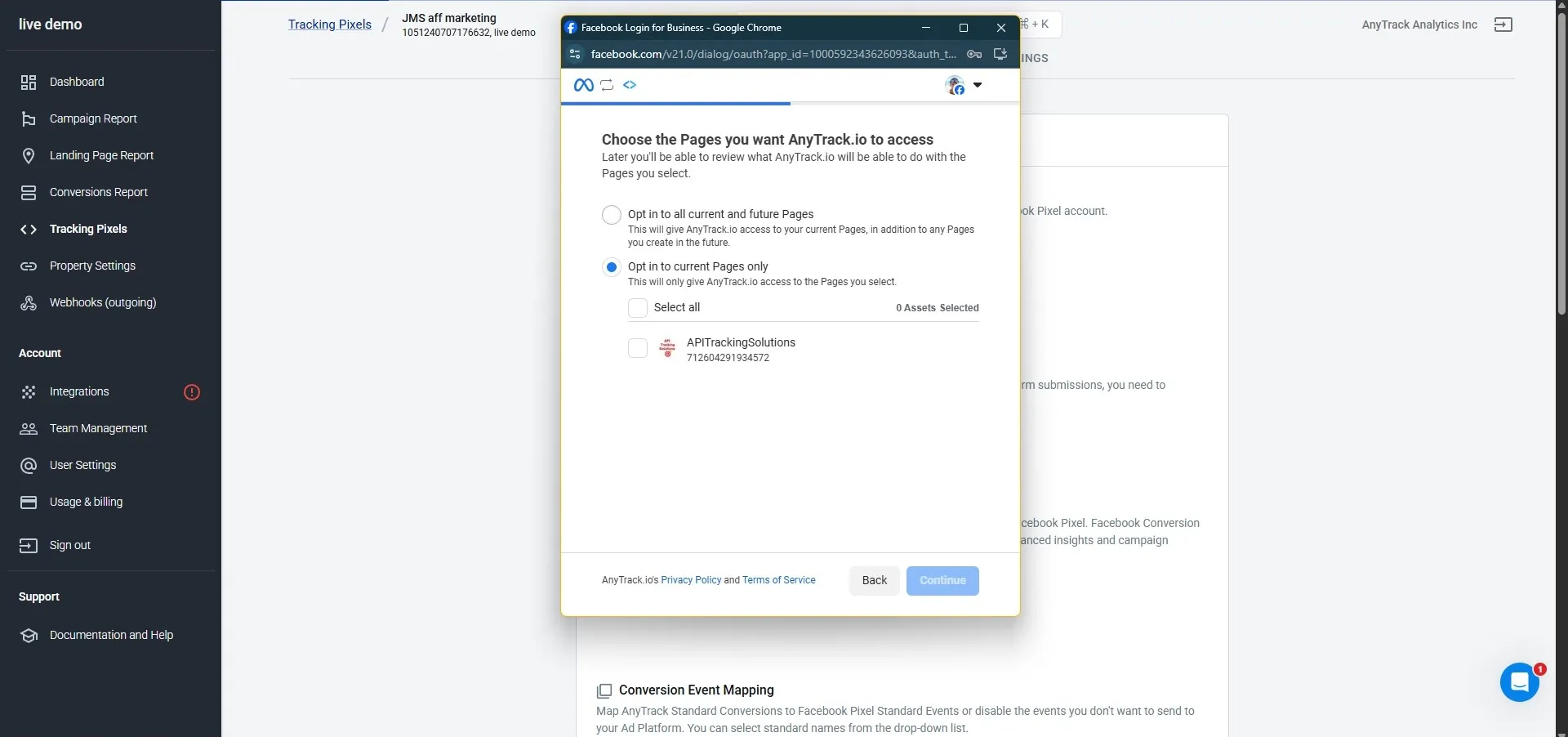Check the APITrackingSolutions page checkbox

(638, 349)
